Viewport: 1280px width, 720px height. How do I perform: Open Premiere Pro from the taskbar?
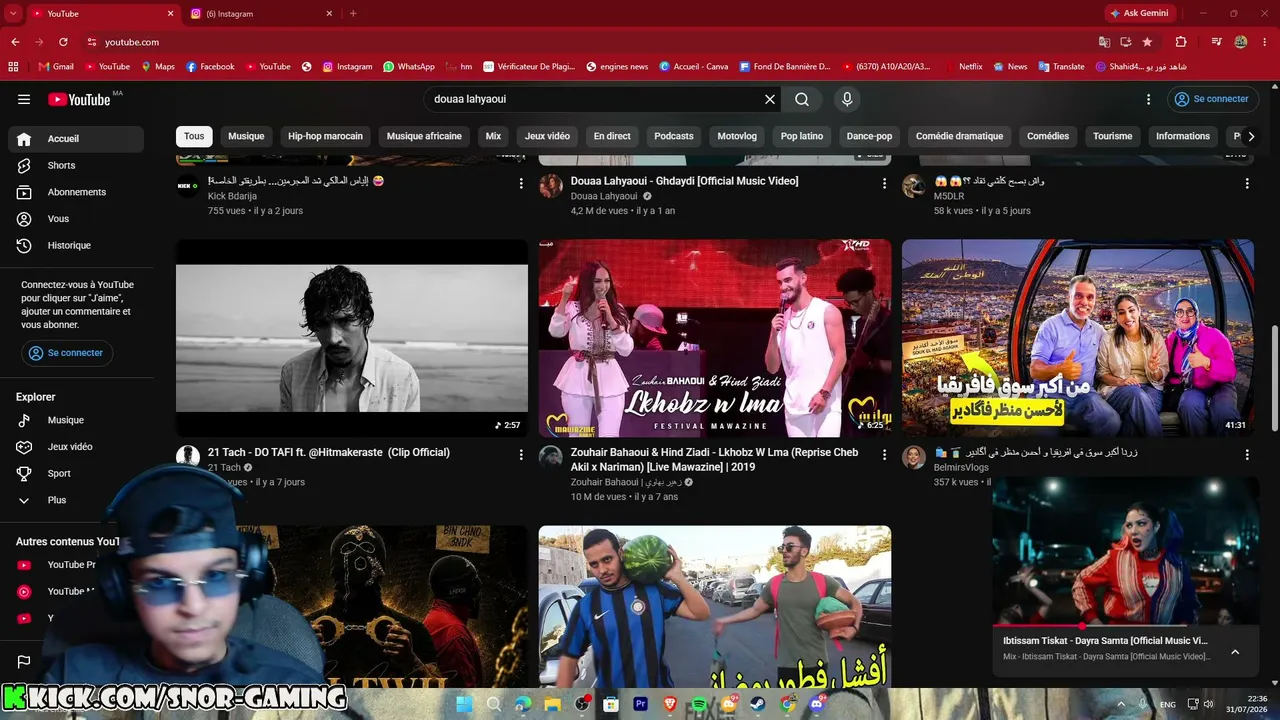[x=640, y=704]
